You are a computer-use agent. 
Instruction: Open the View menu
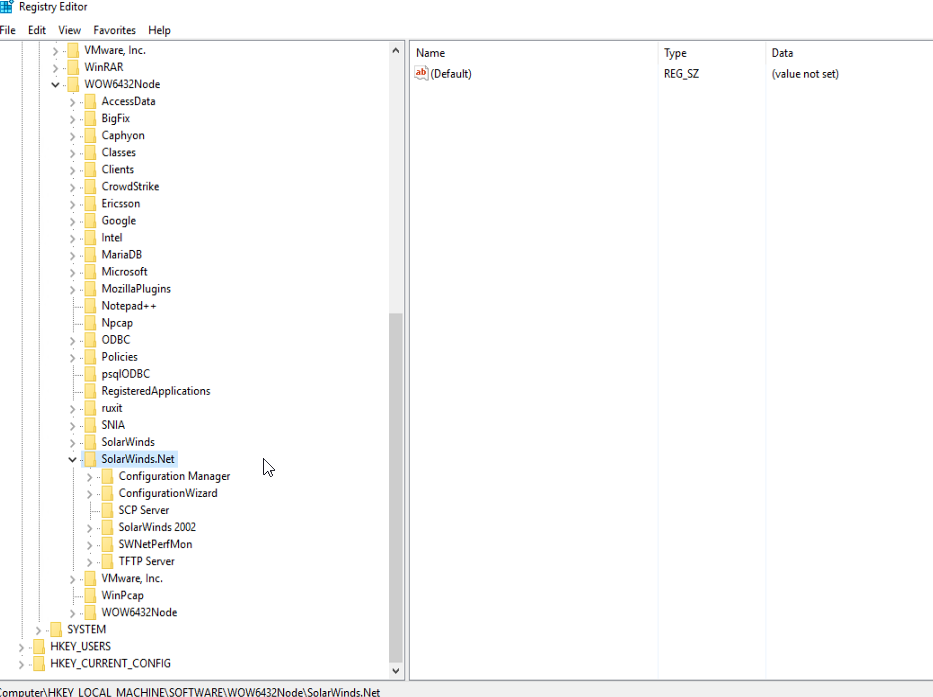coord(70,30)
